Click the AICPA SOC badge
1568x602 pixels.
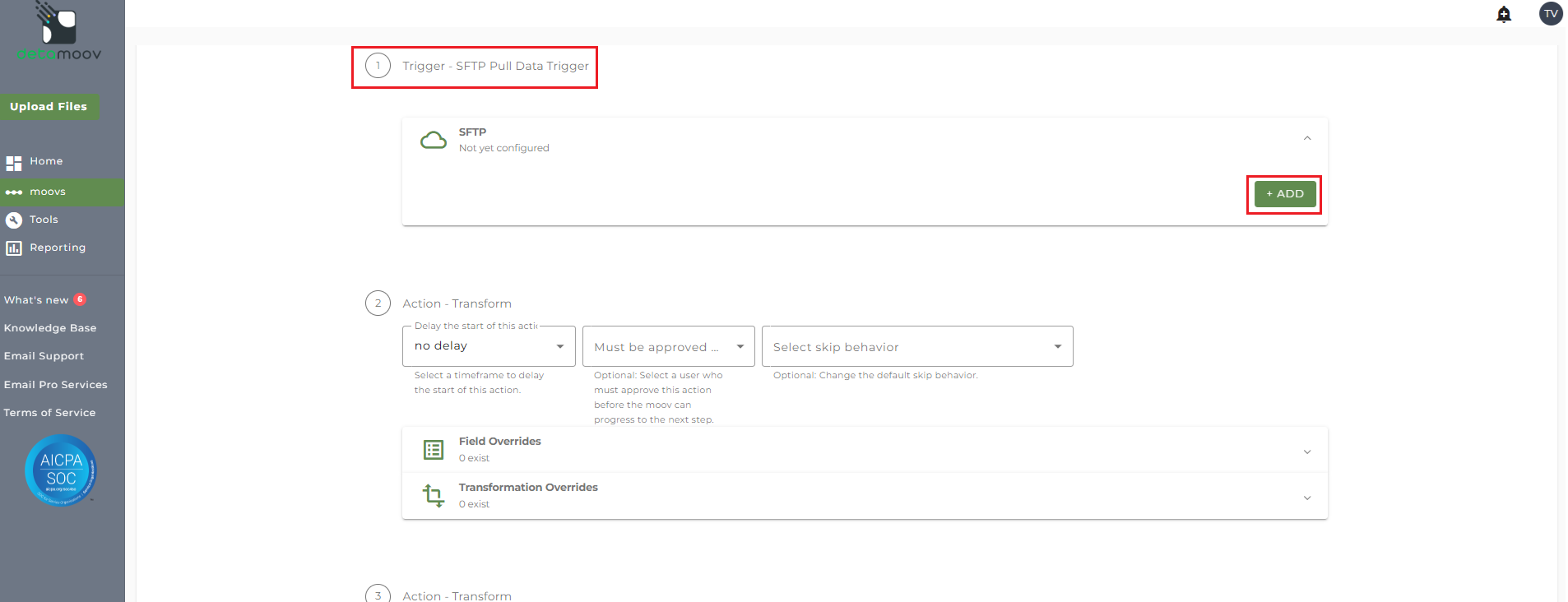pos(61,470)
